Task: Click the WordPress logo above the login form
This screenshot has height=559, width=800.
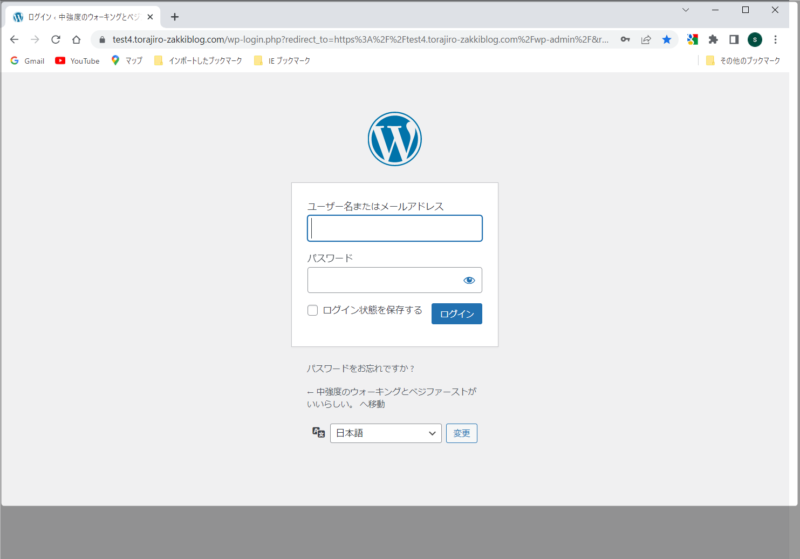Action: tap(394, 139)
